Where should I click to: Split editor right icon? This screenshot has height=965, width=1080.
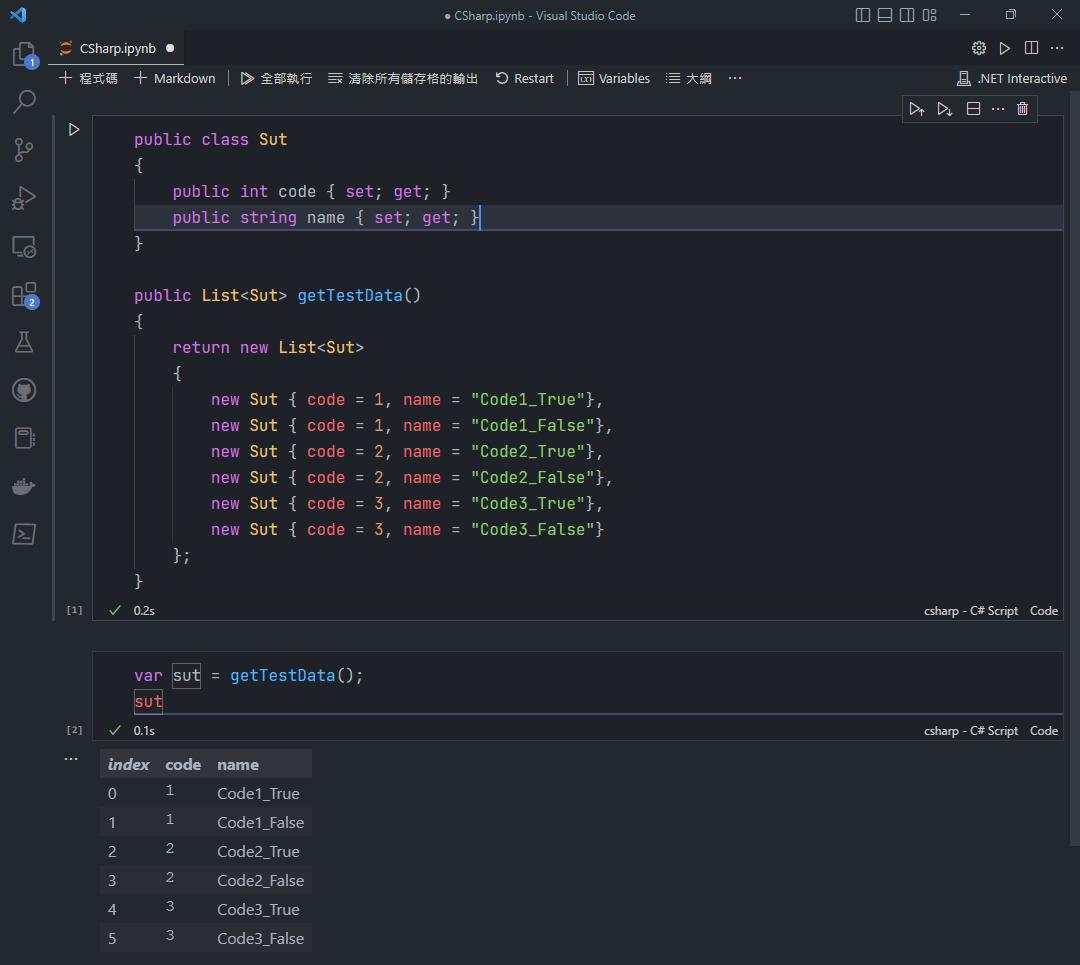(x=1031, y=48)
